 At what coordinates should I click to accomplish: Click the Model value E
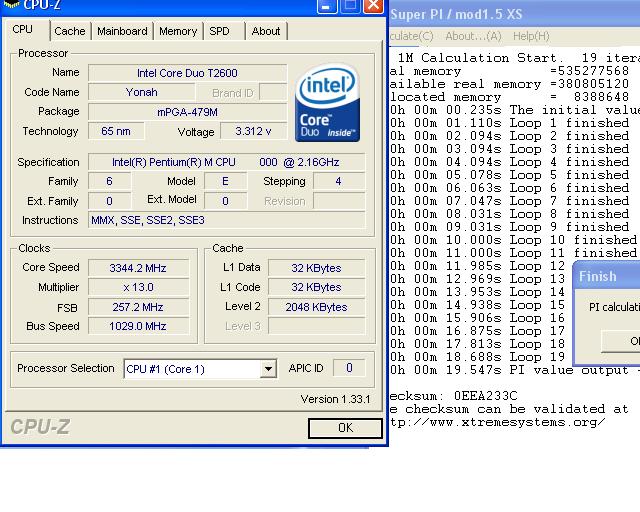point(225,181)
